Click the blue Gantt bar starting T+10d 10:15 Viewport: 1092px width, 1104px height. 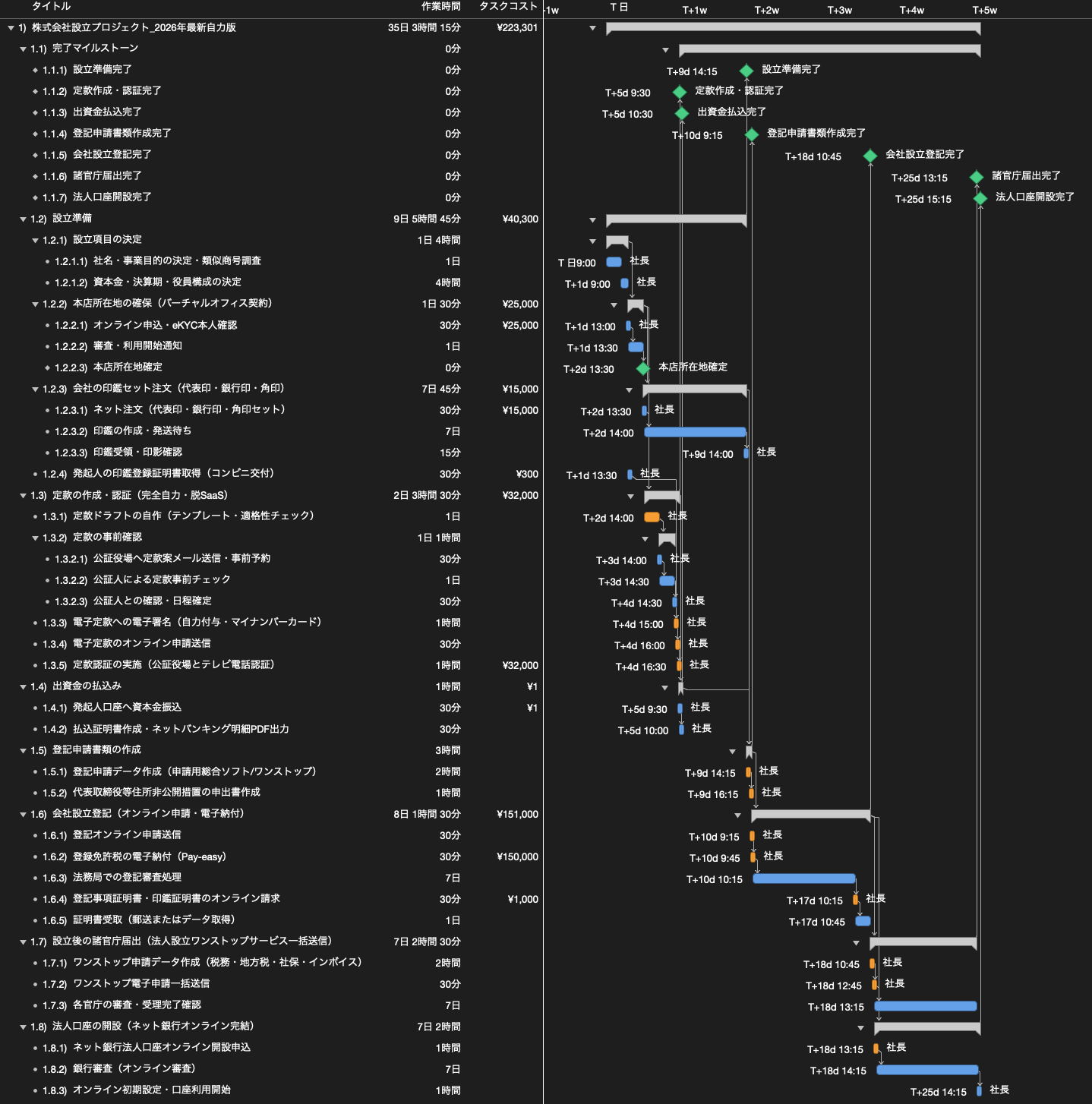coord(804,878)
